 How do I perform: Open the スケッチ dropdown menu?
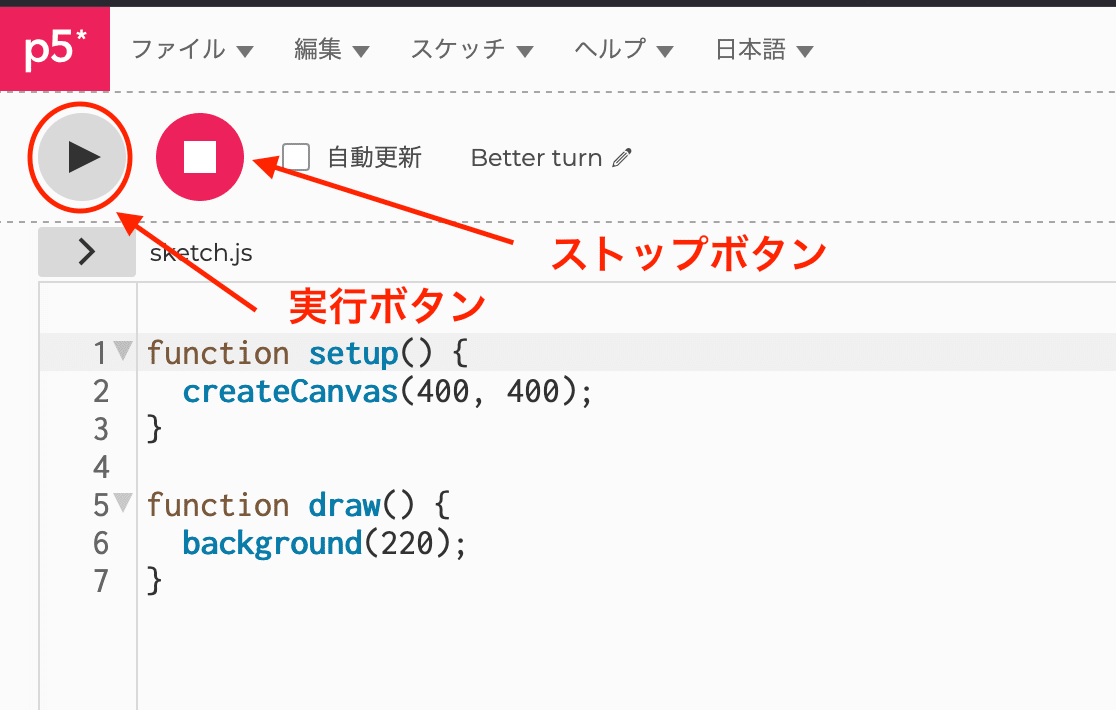coord(459,49)
